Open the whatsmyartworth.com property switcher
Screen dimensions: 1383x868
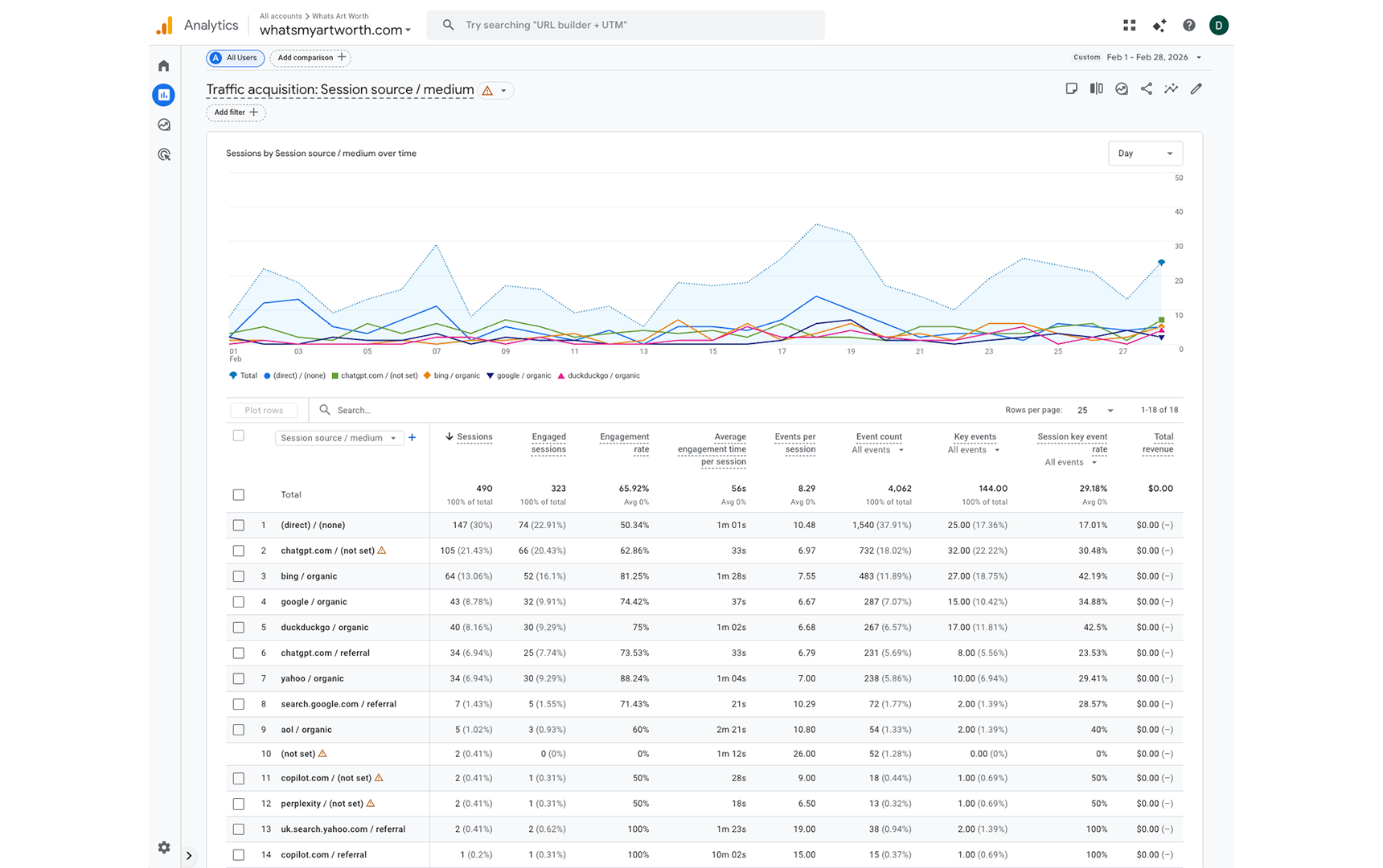click(x=334, y=30)
